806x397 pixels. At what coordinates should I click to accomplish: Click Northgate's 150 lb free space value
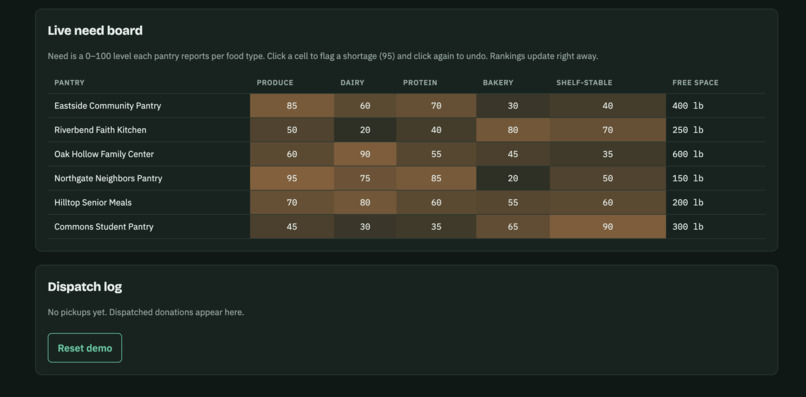click(688, 178)
